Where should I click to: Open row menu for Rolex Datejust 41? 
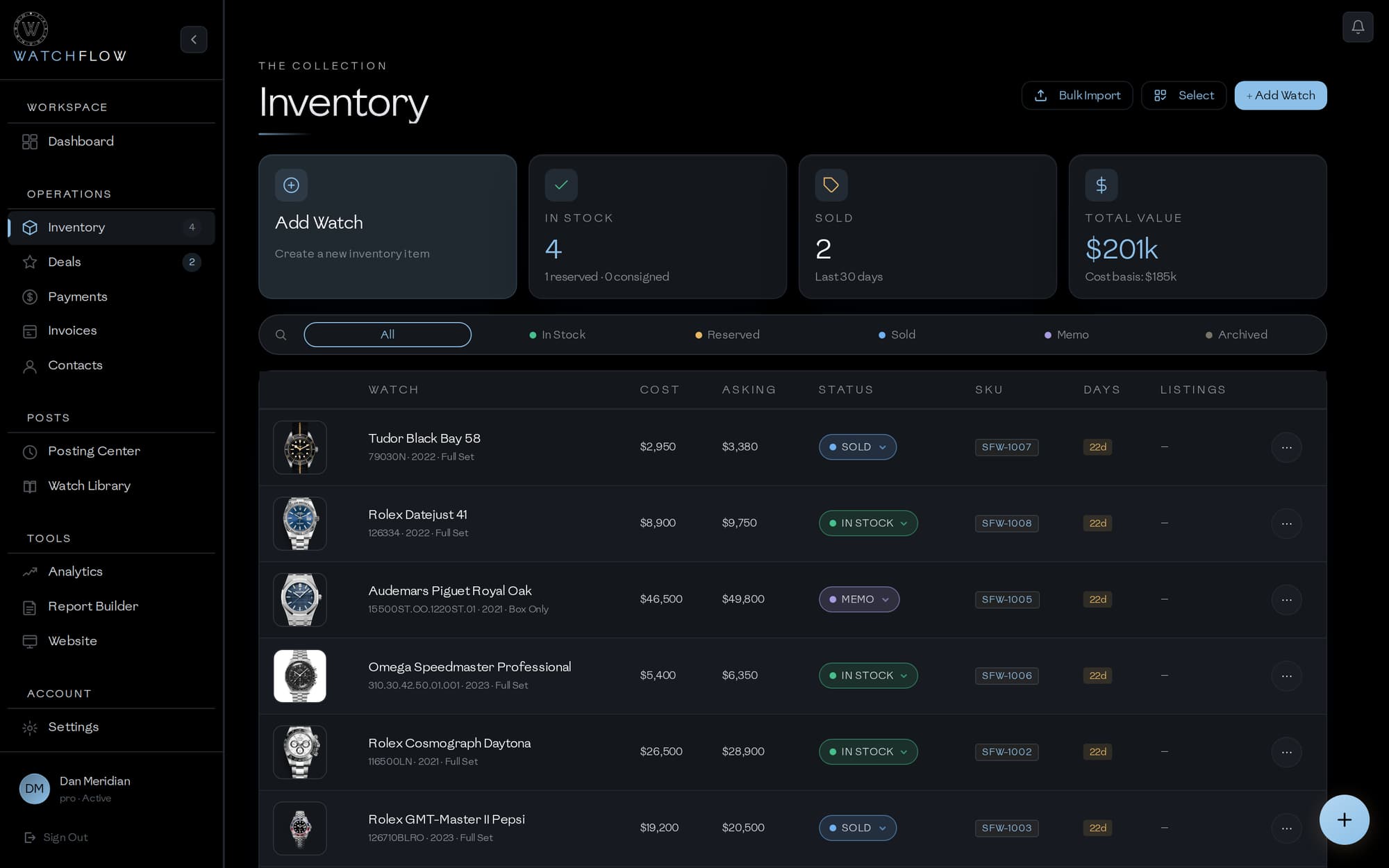pos(1287,524)
